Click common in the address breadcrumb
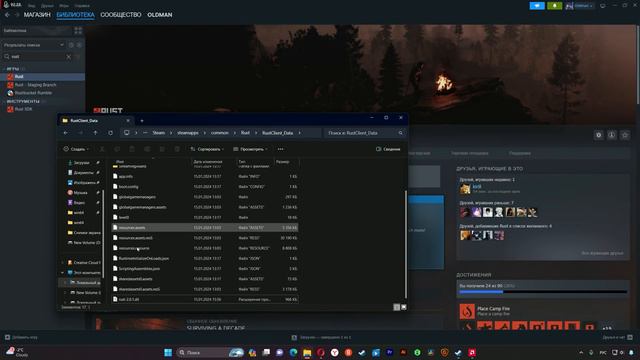This screenshot has width=640, height=360. click(220, 133)
